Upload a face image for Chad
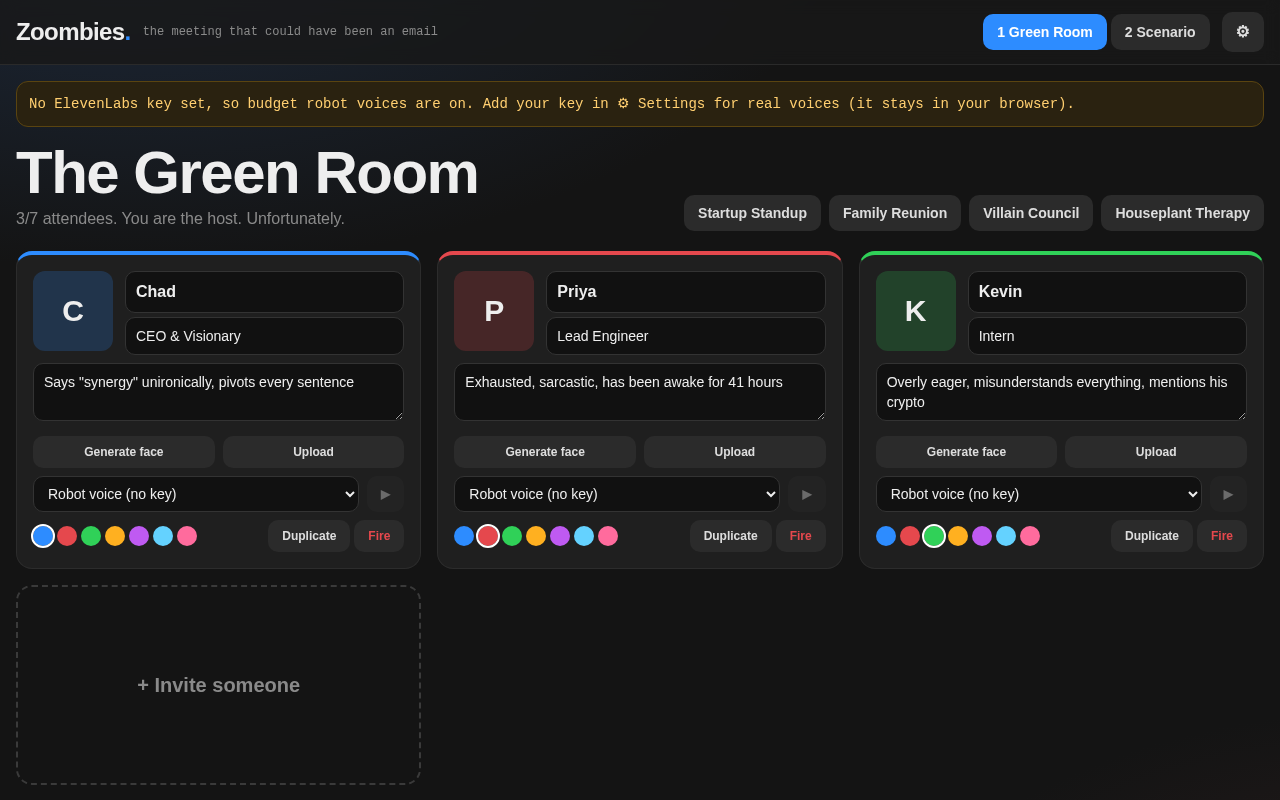1280x800 pixels. pyautogui.click(x=313, y=452)
